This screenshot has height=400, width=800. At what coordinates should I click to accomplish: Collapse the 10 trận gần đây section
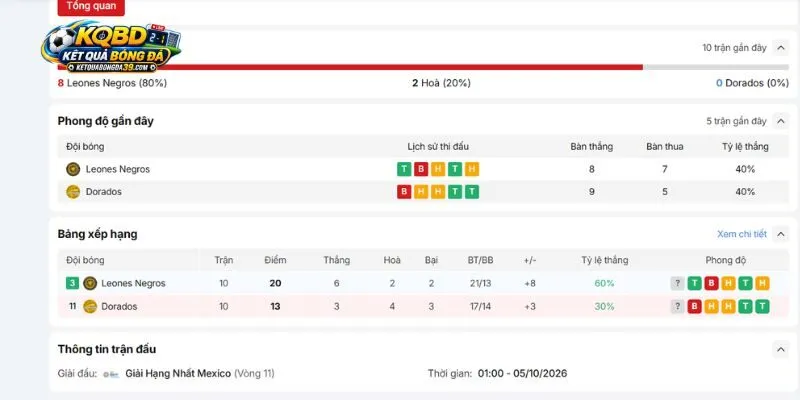click(x=780, y=48)
